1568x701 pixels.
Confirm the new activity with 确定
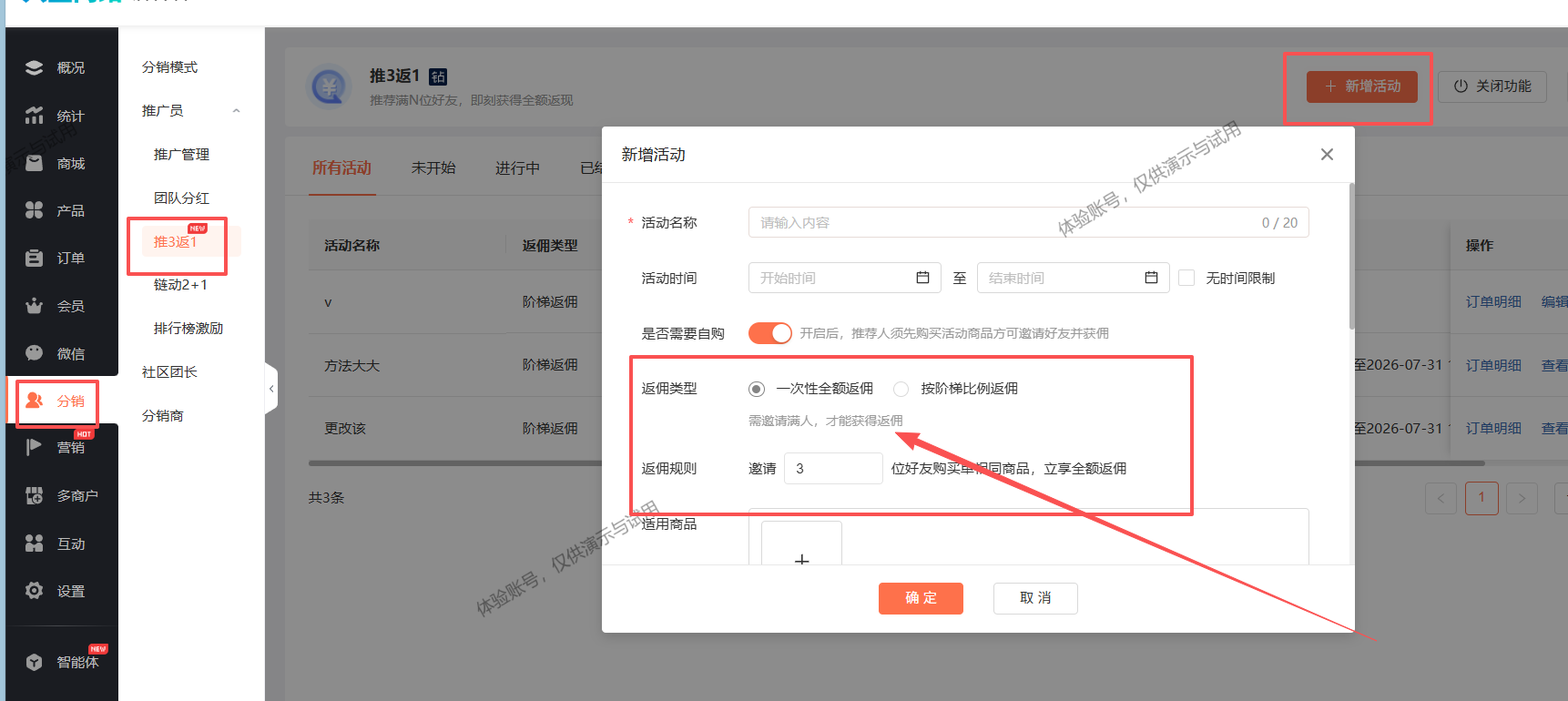point(921,598)
